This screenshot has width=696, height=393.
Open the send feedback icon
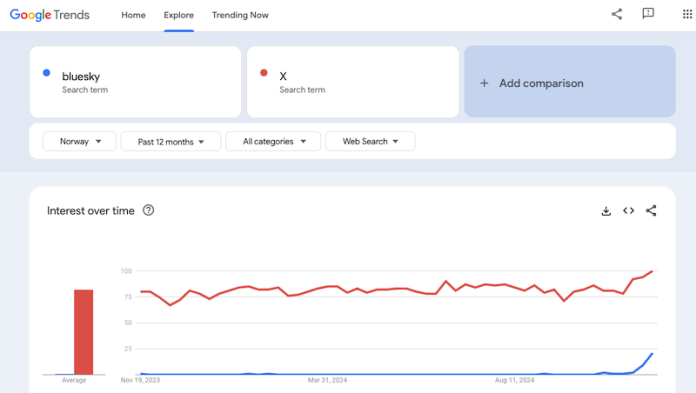coord(648,14)
